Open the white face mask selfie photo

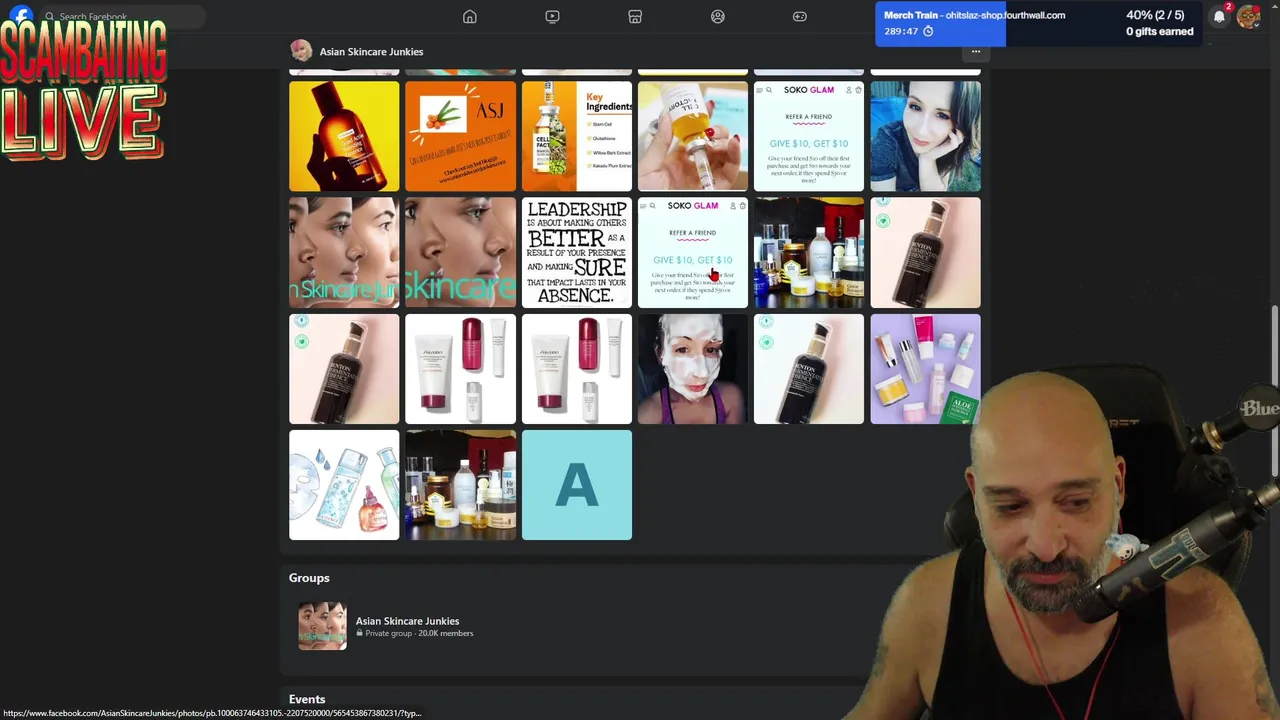click(x=693, y=369)
